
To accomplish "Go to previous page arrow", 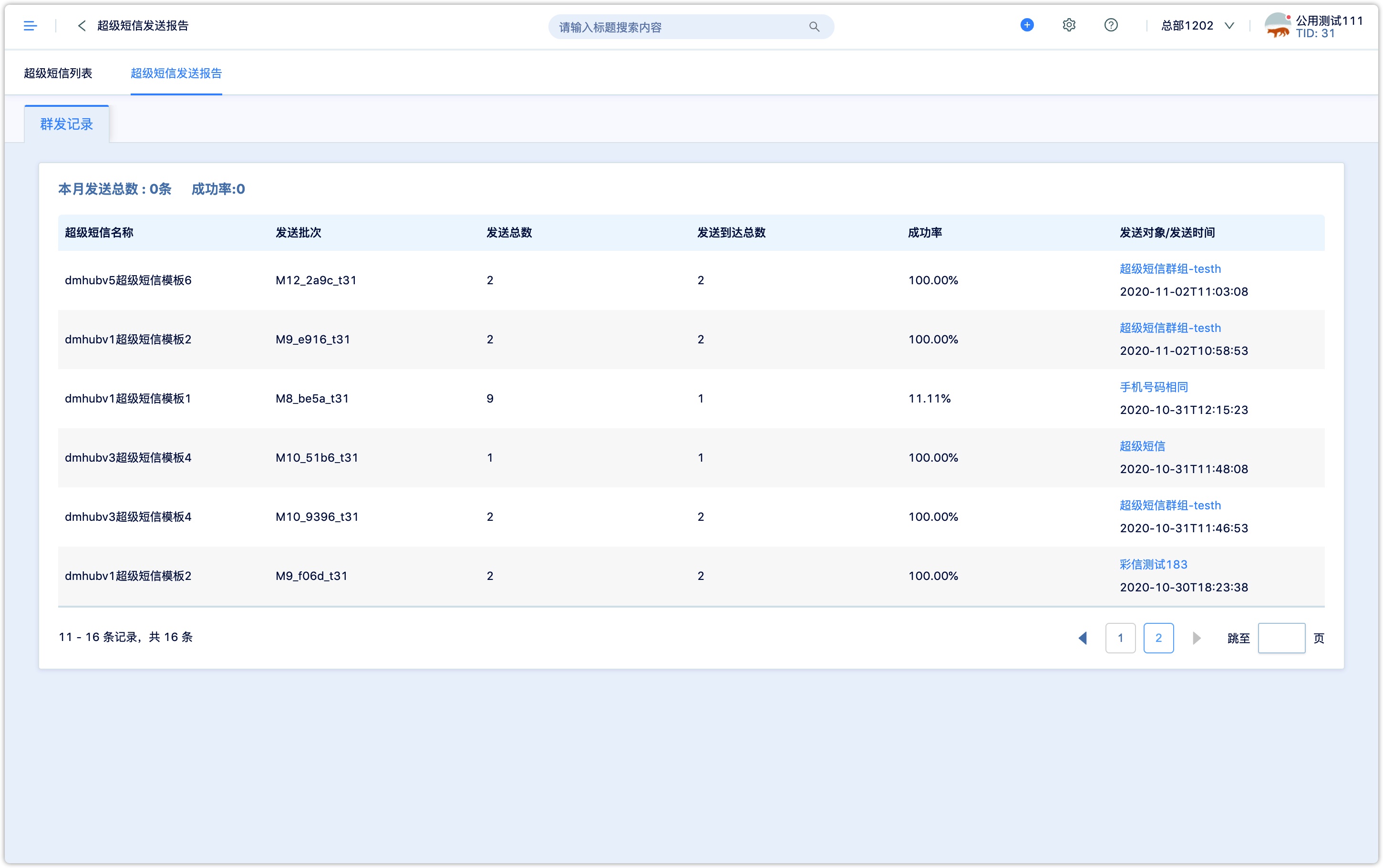I will 1082,638.
